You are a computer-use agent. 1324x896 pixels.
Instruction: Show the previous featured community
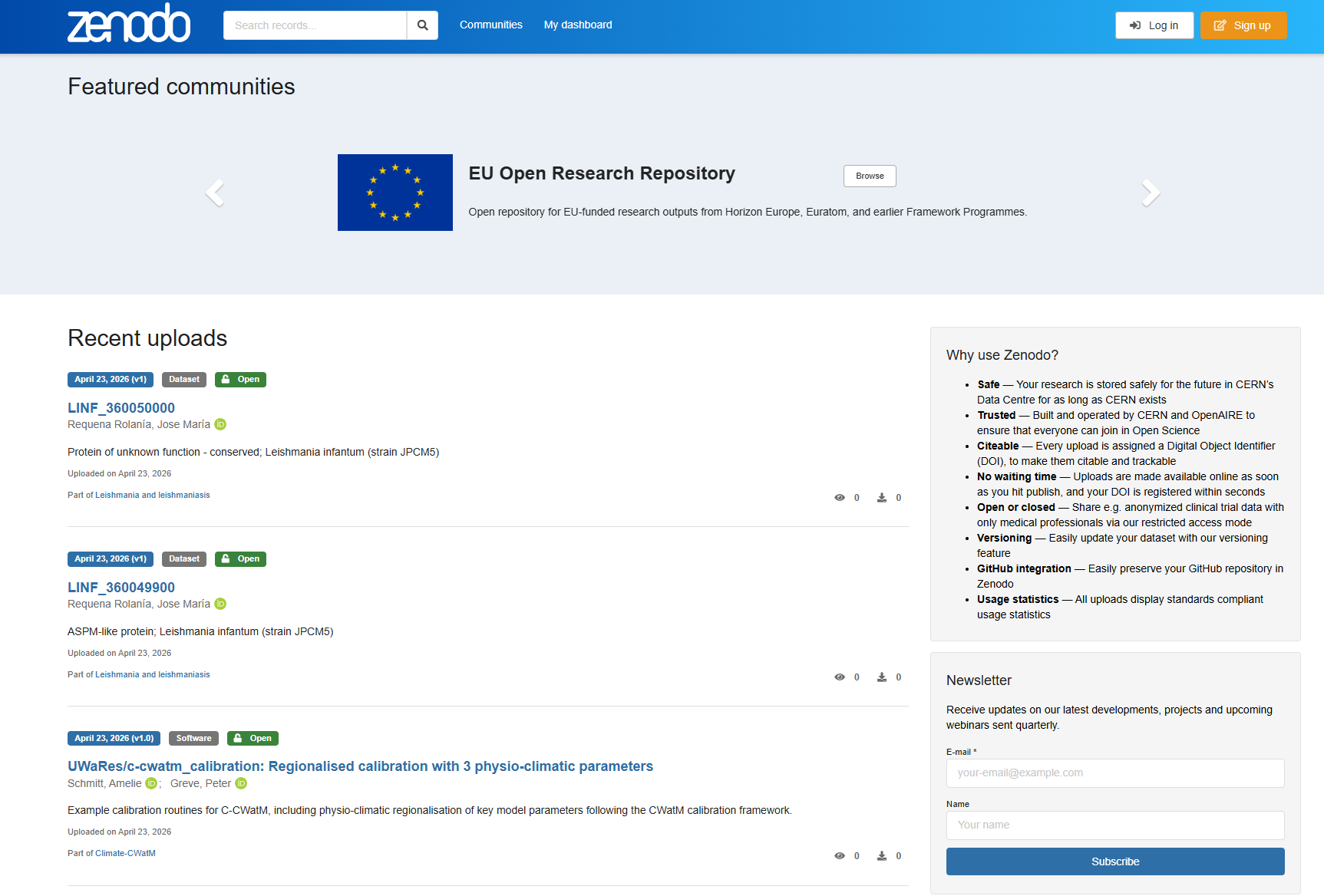click(x=215, y=193)
